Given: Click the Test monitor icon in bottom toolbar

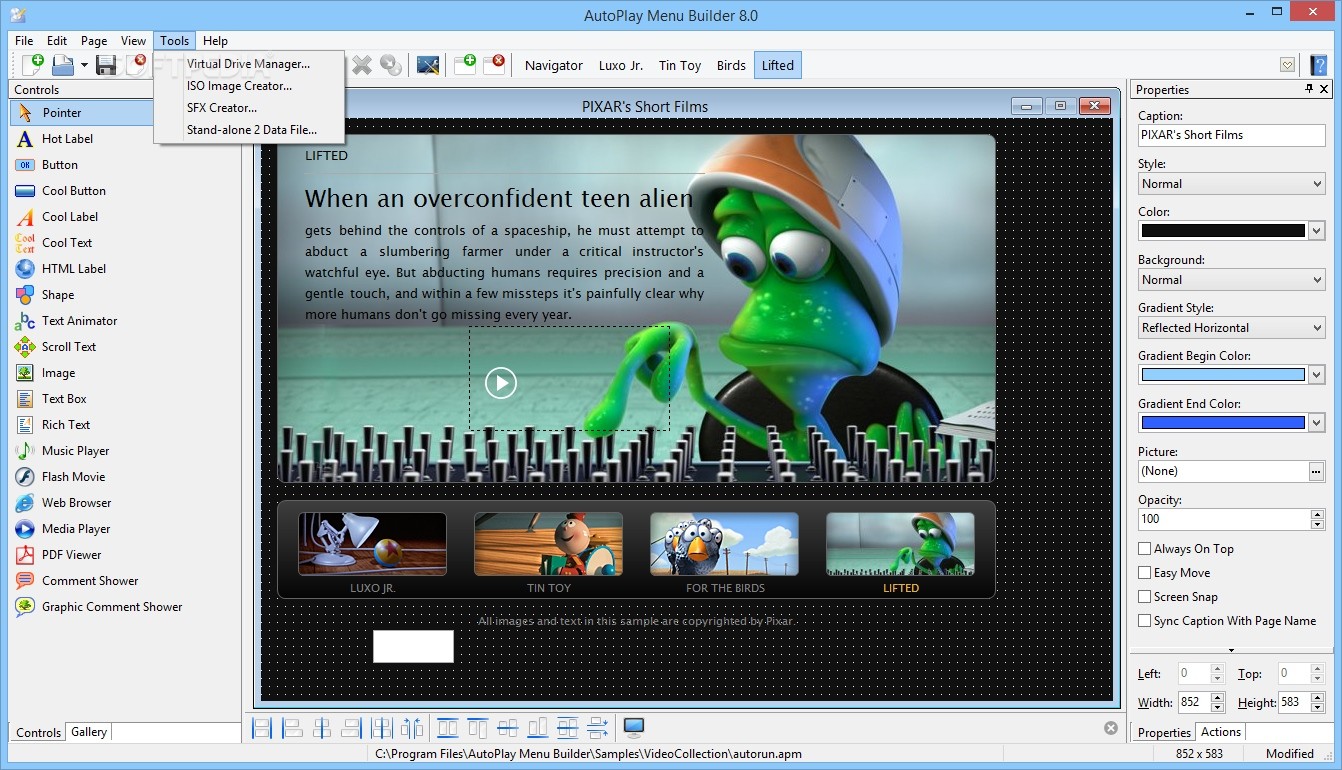Looking at the screenshot, I should [633, 728].
